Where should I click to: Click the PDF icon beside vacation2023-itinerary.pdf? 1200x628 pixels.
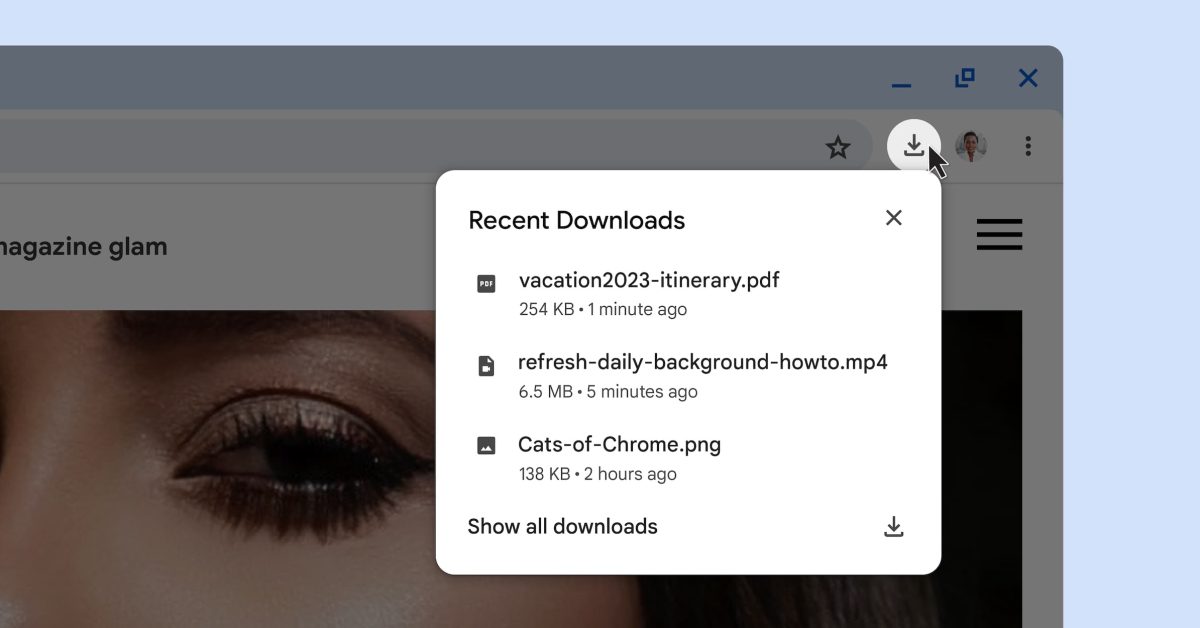[486, 284]
